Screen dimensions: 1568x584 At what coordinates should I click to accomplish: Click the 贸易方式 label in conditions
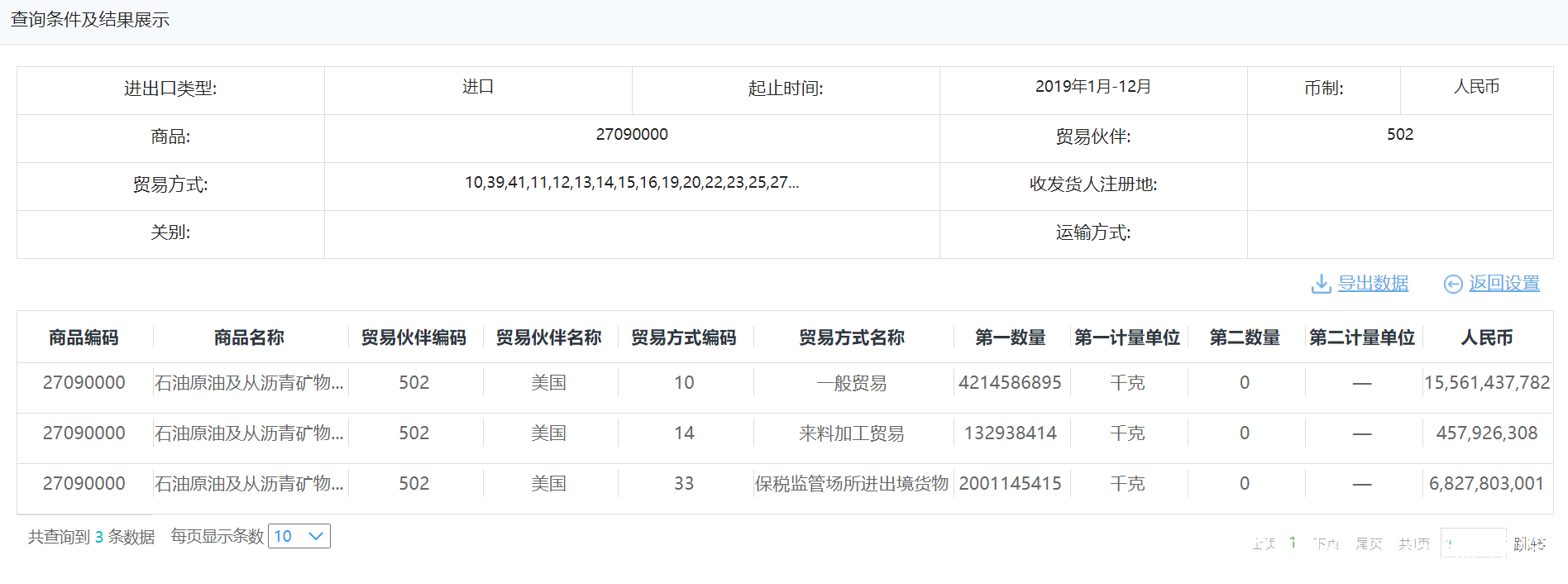coord(170,184)
